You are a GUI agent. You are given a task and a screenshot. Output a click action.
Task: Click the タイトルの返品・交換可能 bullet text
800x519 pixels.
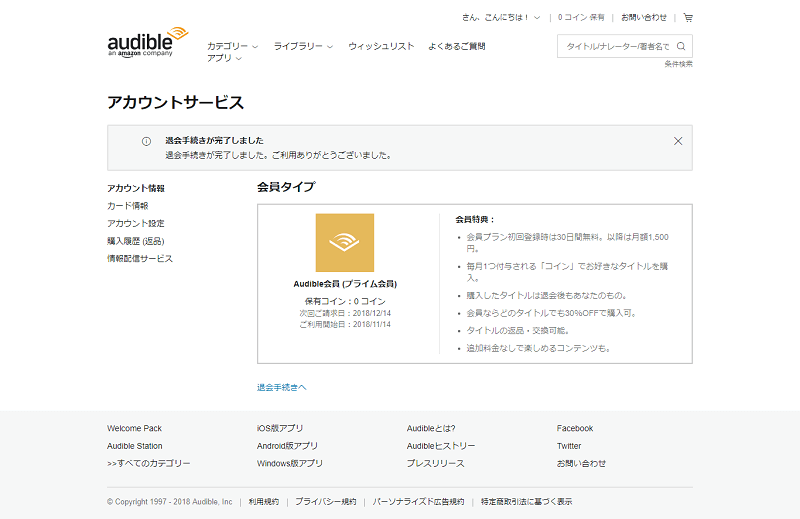(518, 331)
